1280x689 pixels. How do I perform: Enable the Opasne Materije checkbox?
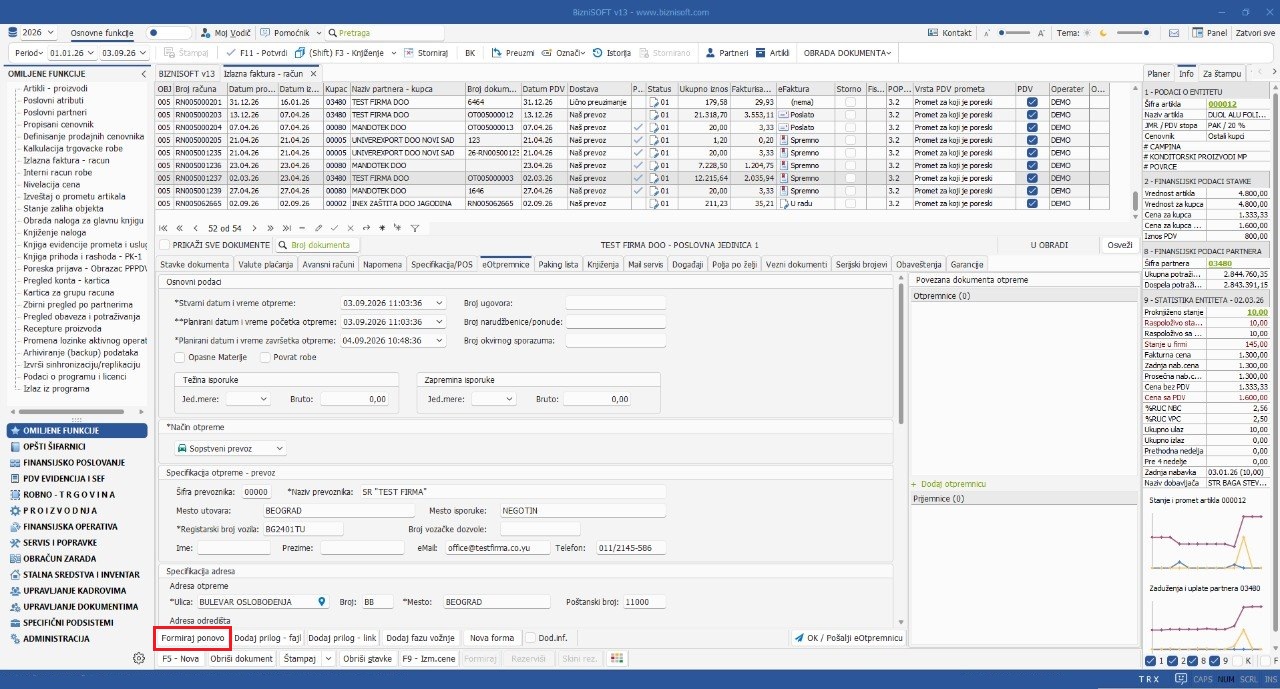point(180,357)
